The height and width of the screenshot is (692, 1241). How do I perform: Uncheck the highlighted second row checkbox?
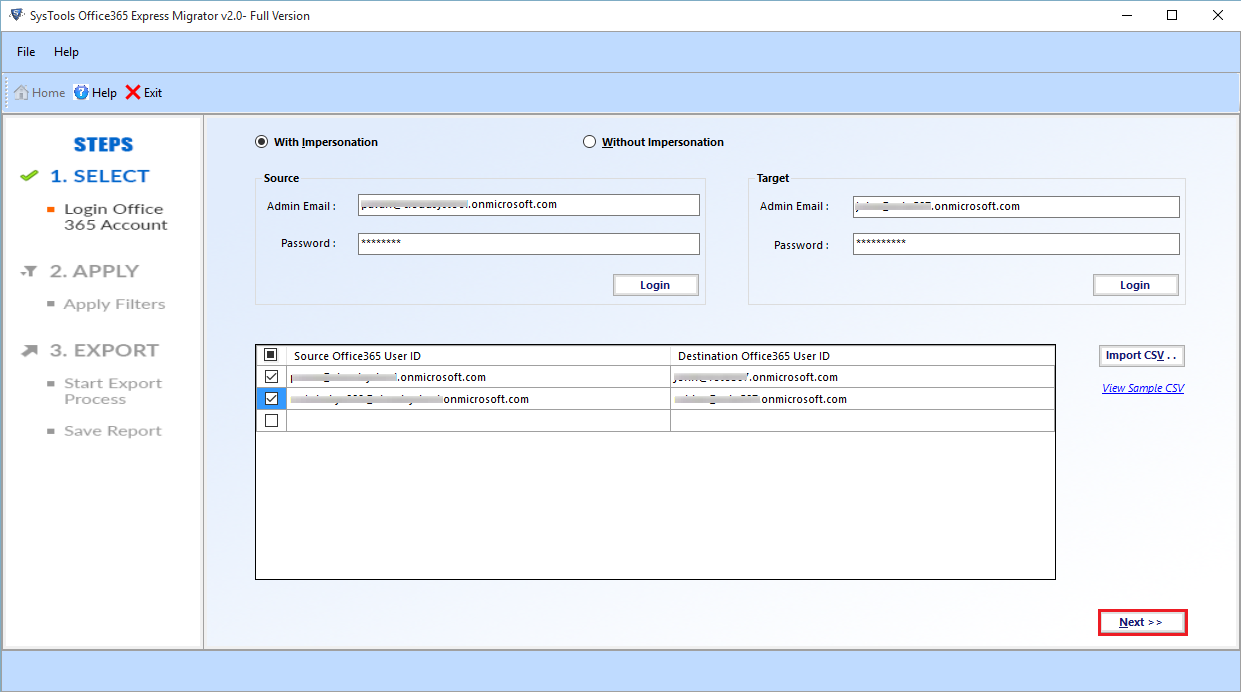271,399
